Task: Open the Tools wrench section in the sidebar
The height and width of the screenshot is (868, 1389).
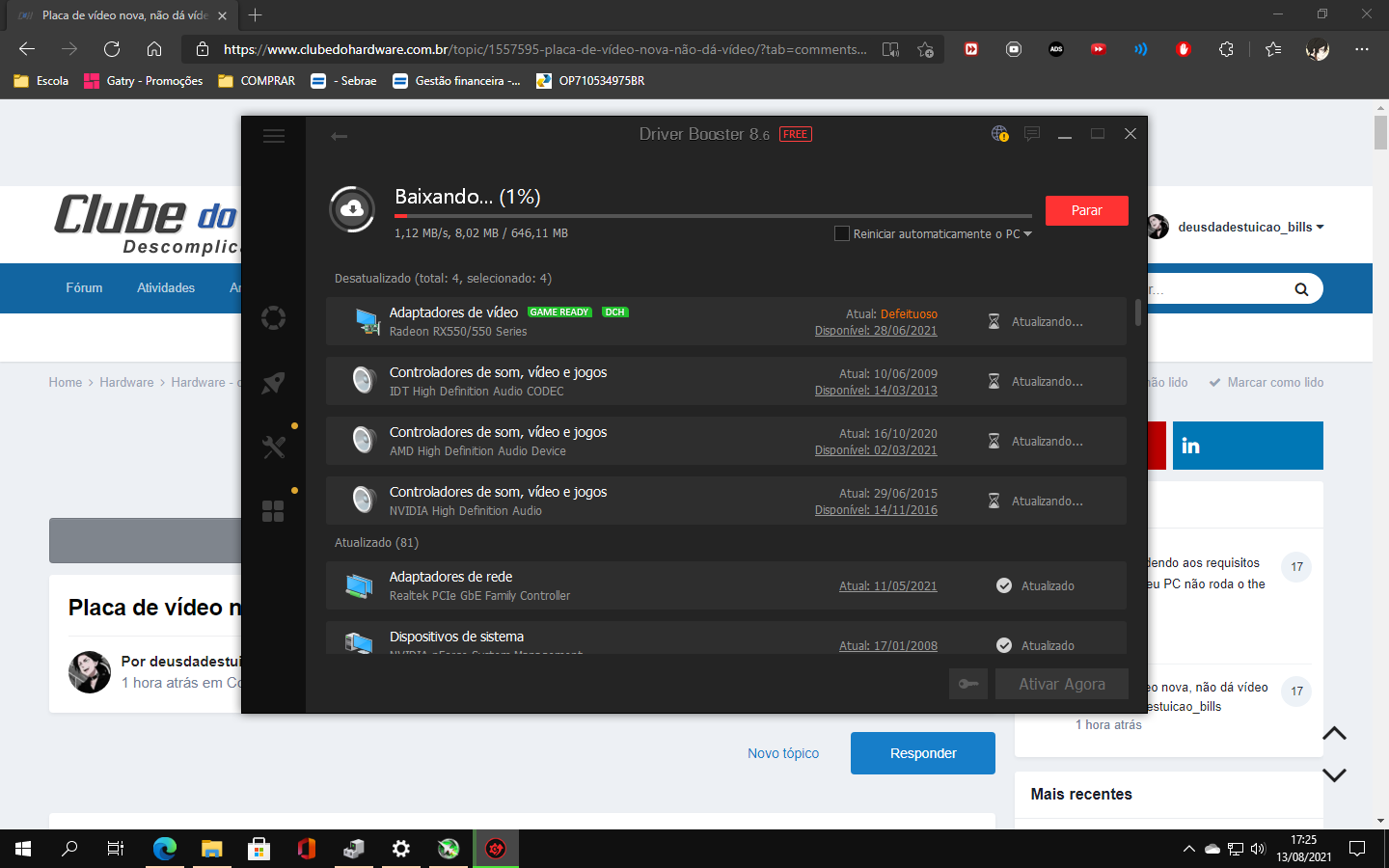Action: pos(274,447)
